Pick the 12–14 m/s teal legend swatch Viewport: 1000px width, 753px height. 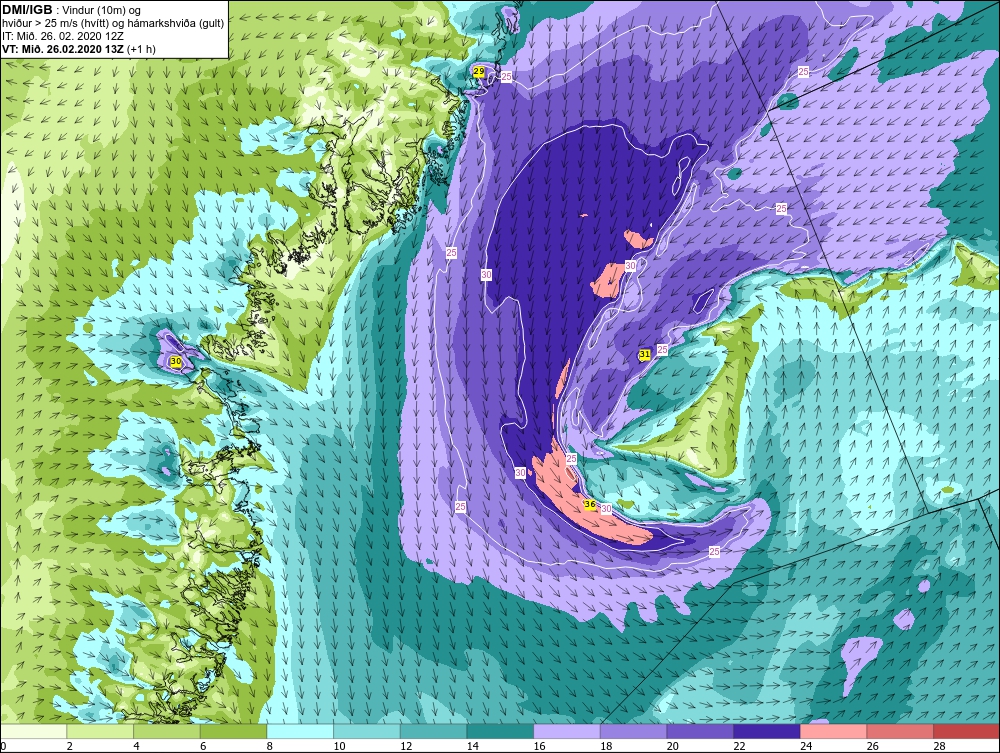click(x=433, y=731)
